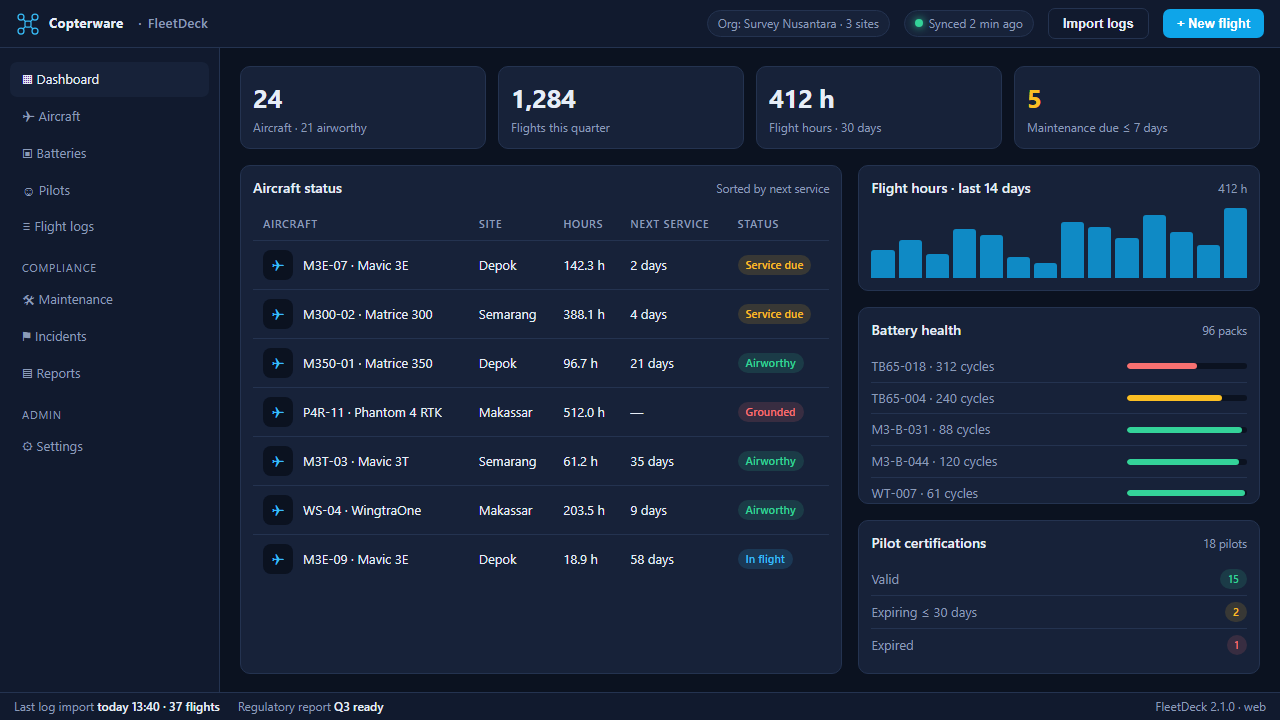
Task: Click the airplane icon for M3E-09 Mavic 3E
Action: coord(278,560)
